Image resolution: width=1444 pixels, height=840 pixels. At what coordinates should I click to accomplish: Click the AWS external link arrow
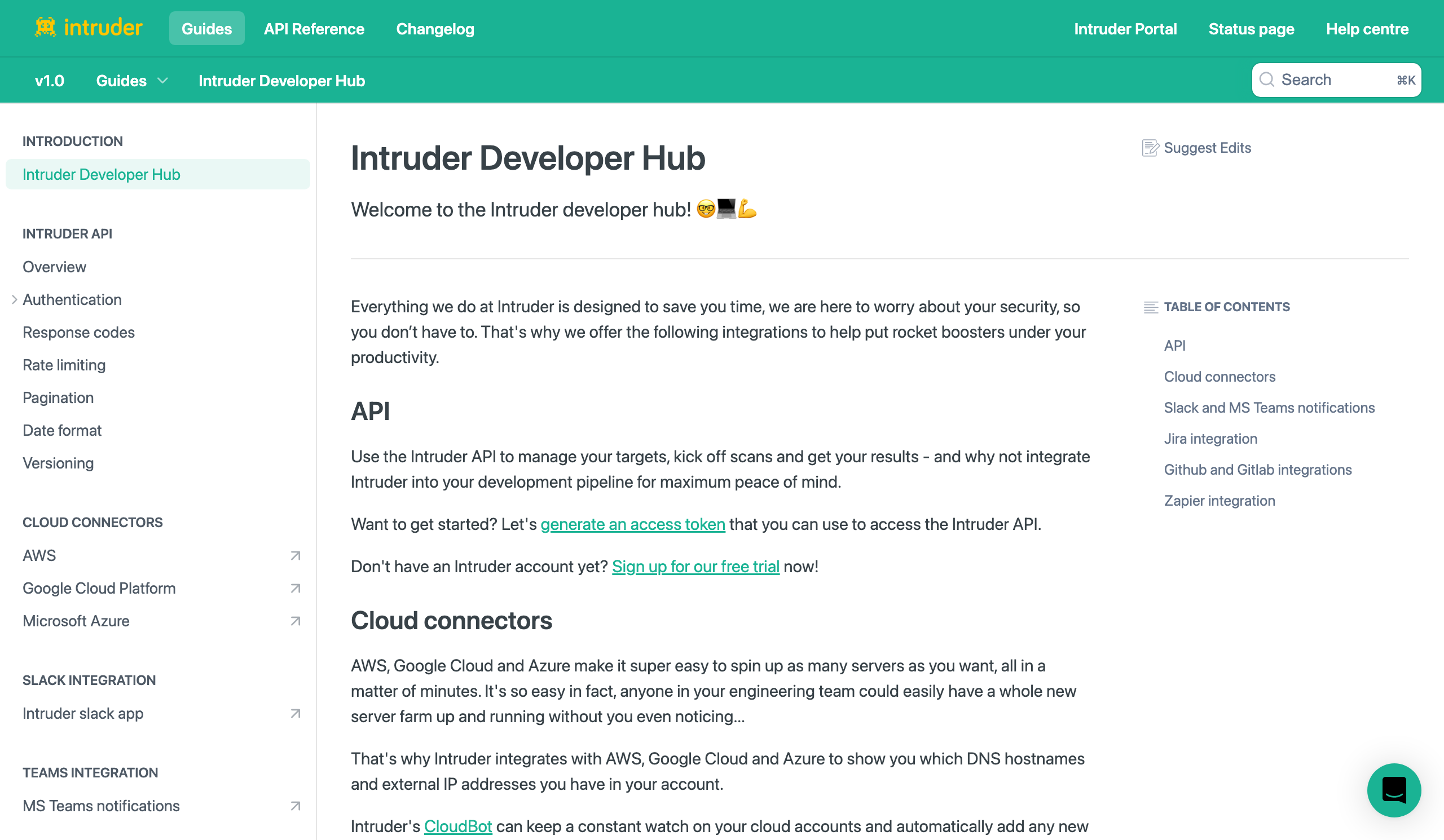click(296, 555)
